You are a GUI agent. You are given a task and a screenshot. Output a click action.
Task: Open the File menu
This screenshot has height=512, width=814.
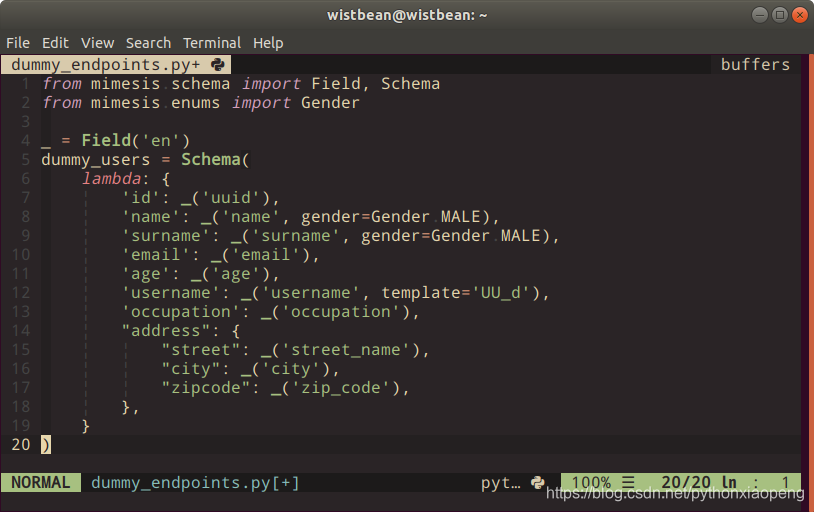point(18,43)
